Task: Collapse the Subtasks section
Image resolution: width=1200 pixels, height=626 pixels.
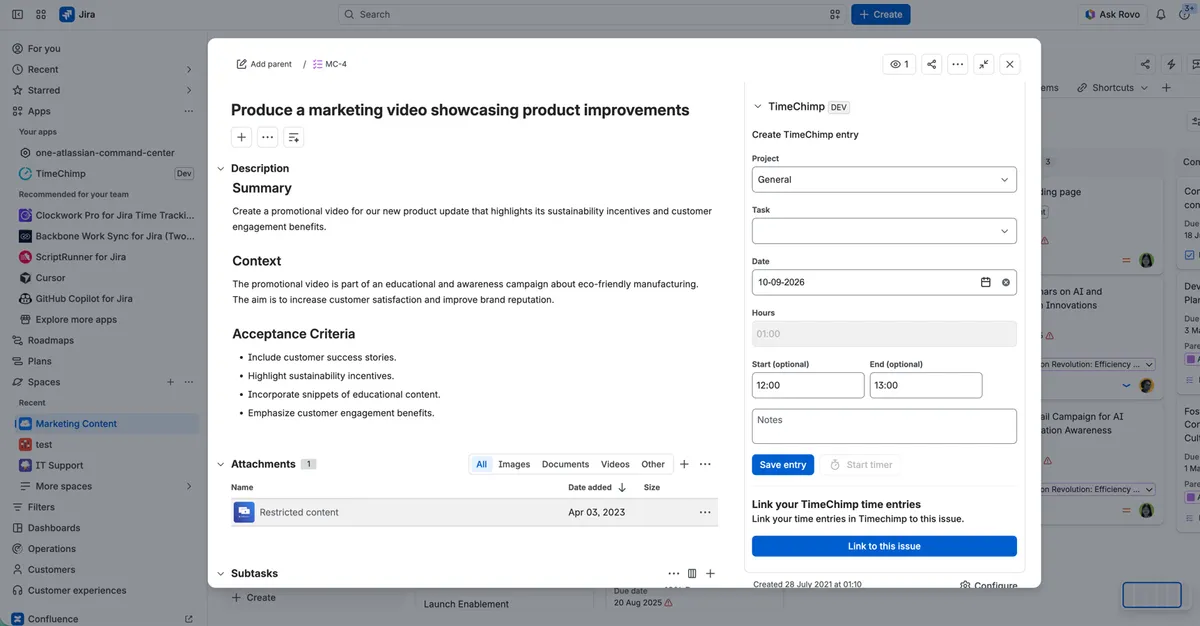Action: point(221,574)
